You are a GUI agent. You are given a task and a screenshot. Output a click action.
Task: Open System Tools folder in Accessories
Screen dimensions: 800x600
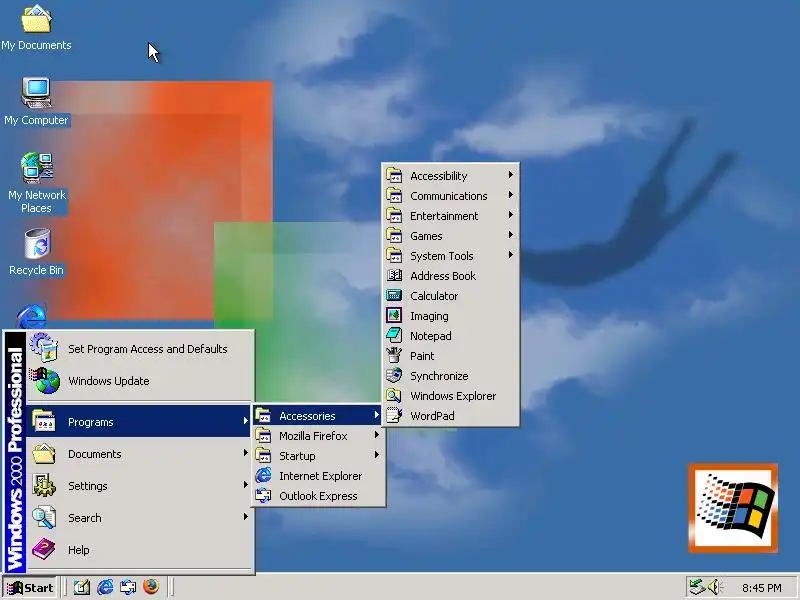tap(451, 256)
